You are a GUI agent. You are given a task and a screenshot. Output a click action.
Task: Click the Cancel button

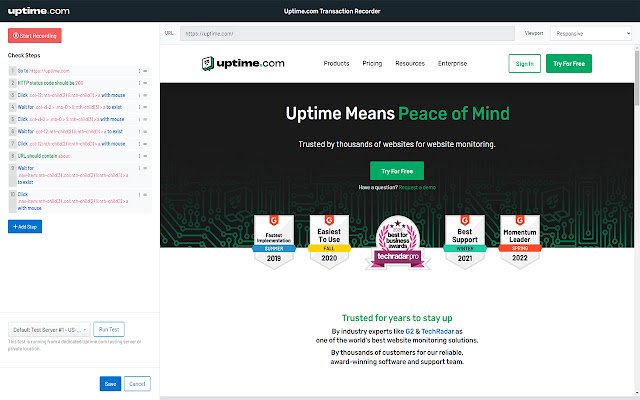click(x=137, y=384)
